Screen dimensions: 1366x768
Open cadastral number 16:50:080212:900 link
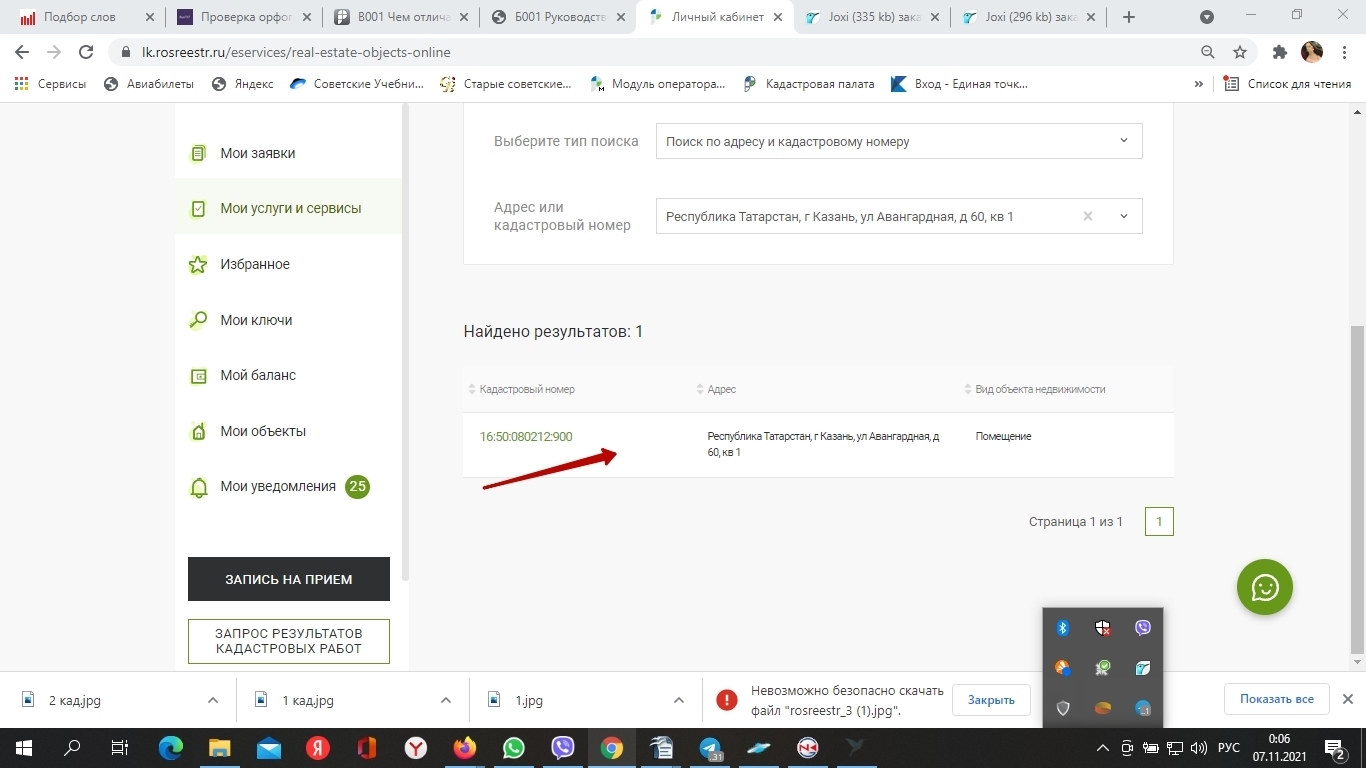[526, 437]
